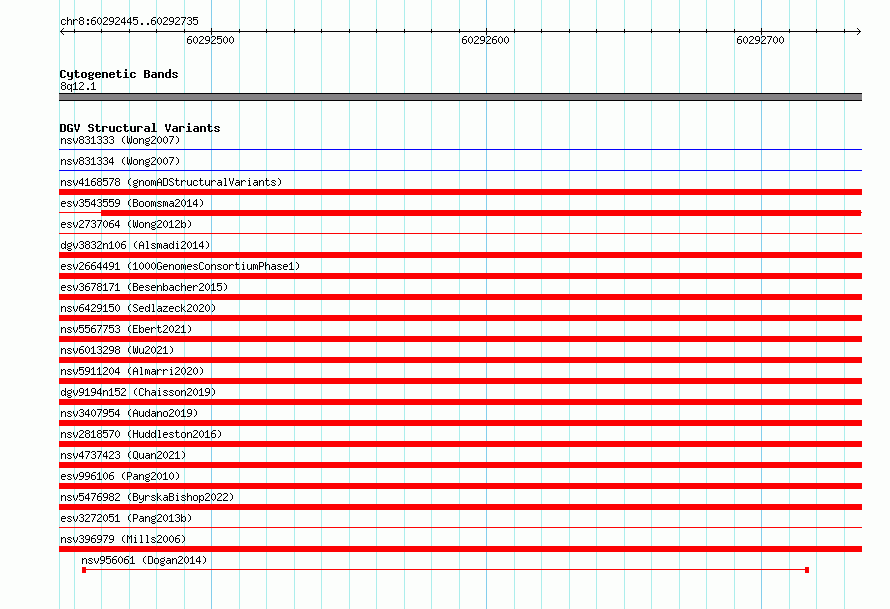Open nsv5567753 (Ebert2021) variant

click(x=126, y=329)
